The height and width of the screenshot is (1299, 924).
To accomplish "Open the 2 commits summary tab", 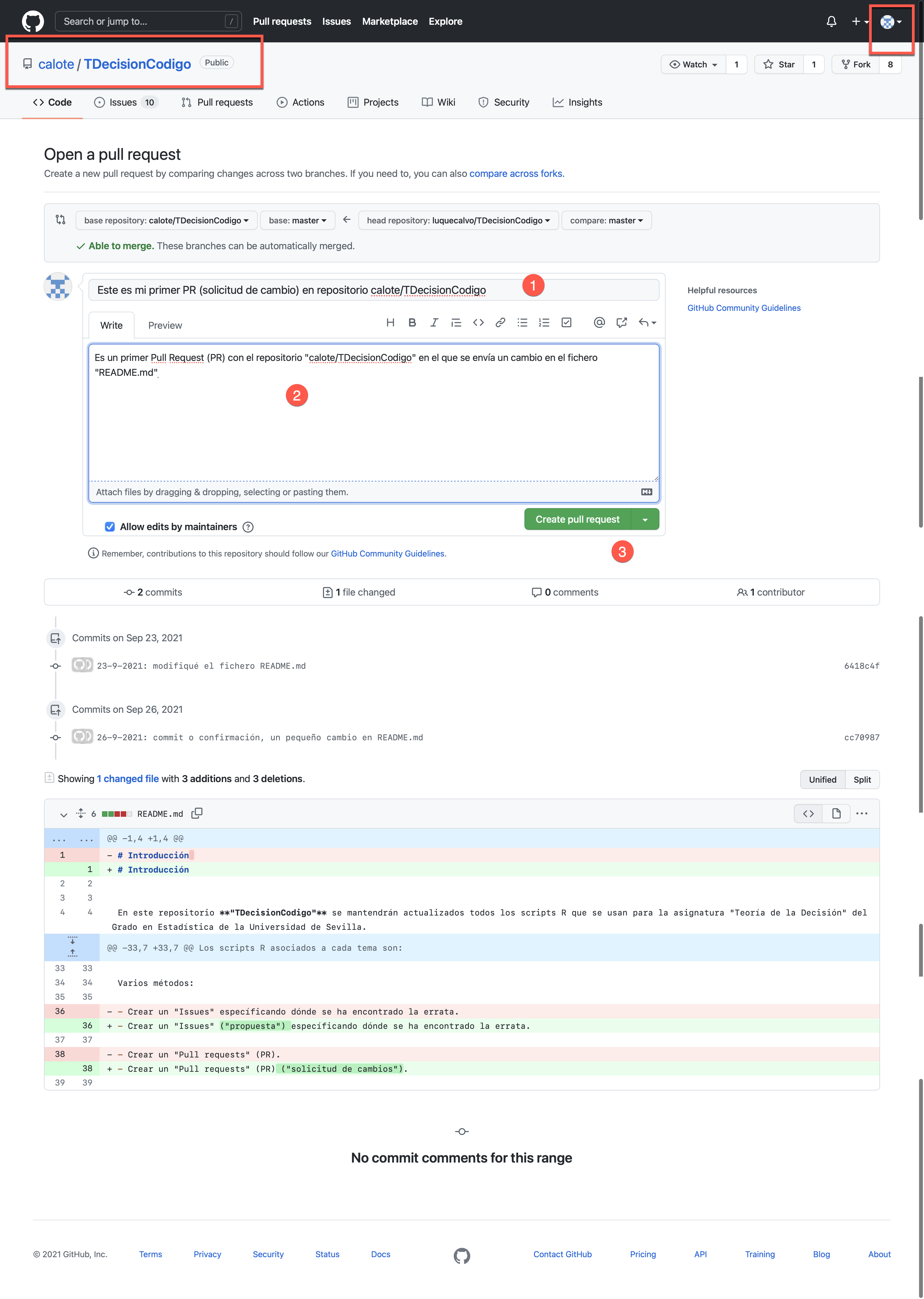I will tap(153, 592).
